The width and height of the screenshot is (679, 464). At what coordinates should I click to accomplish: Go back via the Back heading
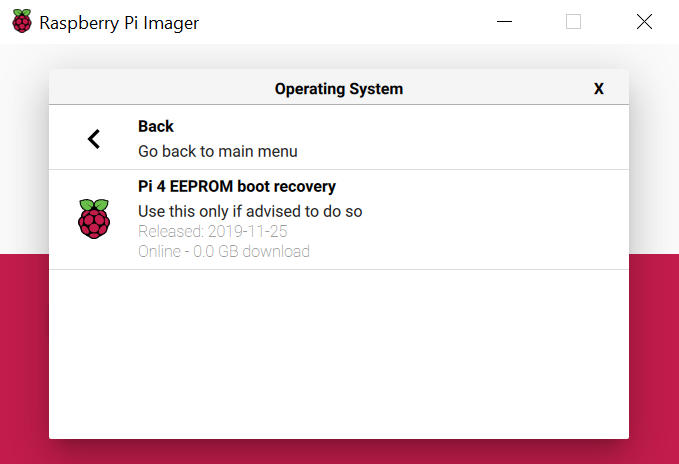point(156,126)
